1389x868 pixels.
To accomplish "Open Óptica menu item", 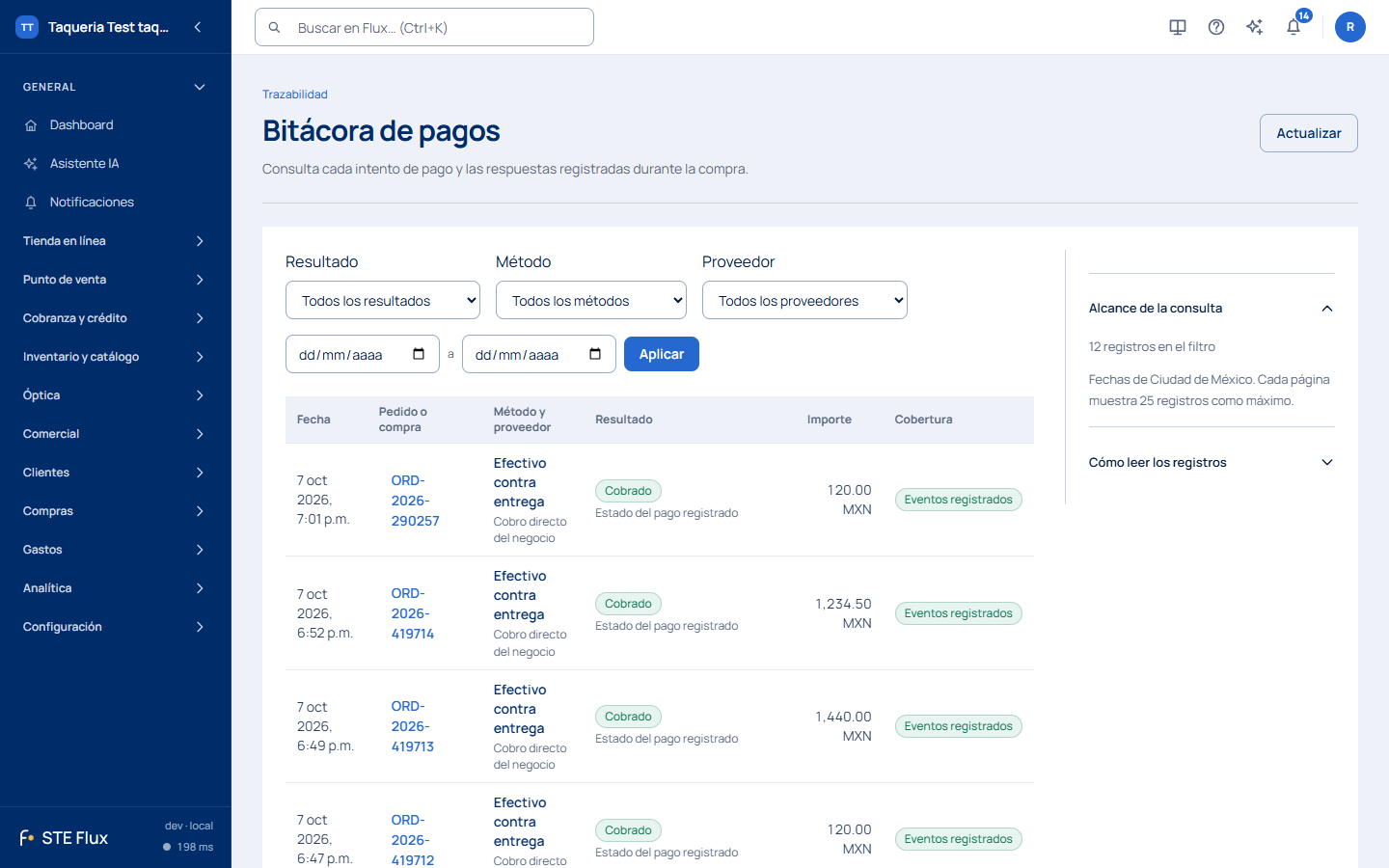I will coord(116,395).
